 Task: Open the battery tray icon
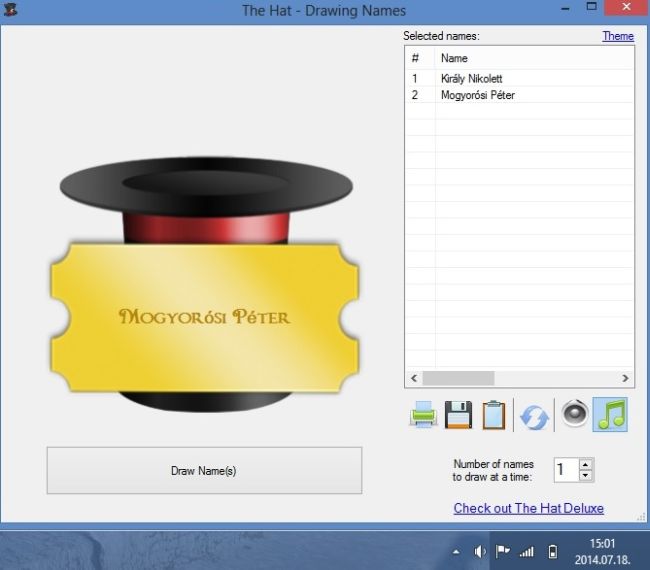pos(553,552)
